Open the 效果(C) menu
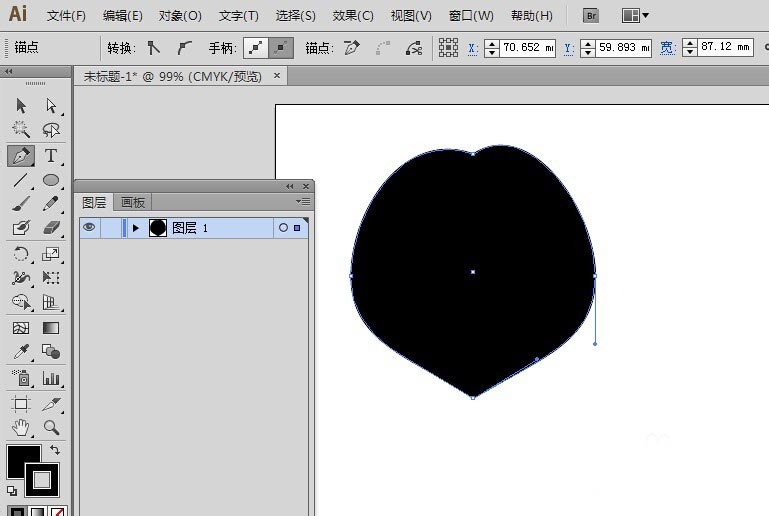 353,16
